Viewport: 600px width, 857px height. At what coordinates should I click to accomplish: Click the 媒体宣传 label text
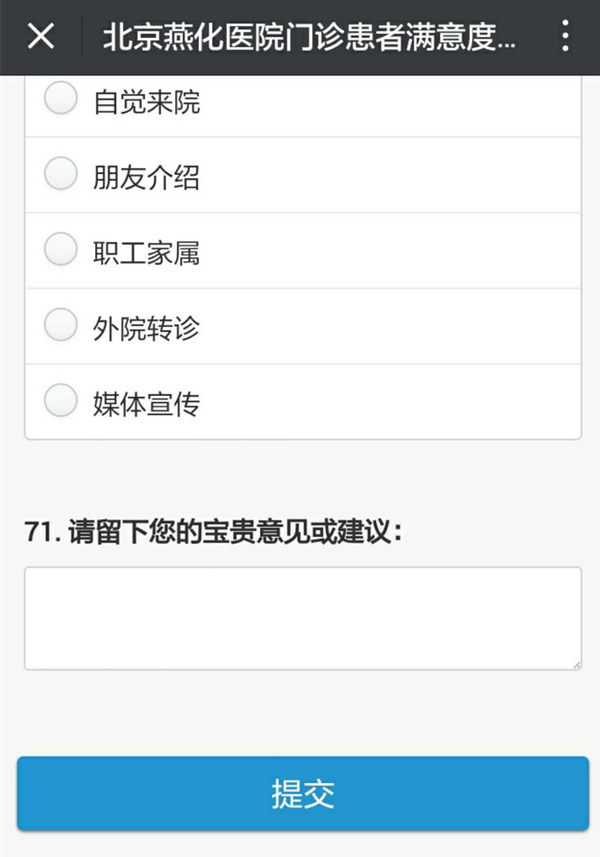146,404
